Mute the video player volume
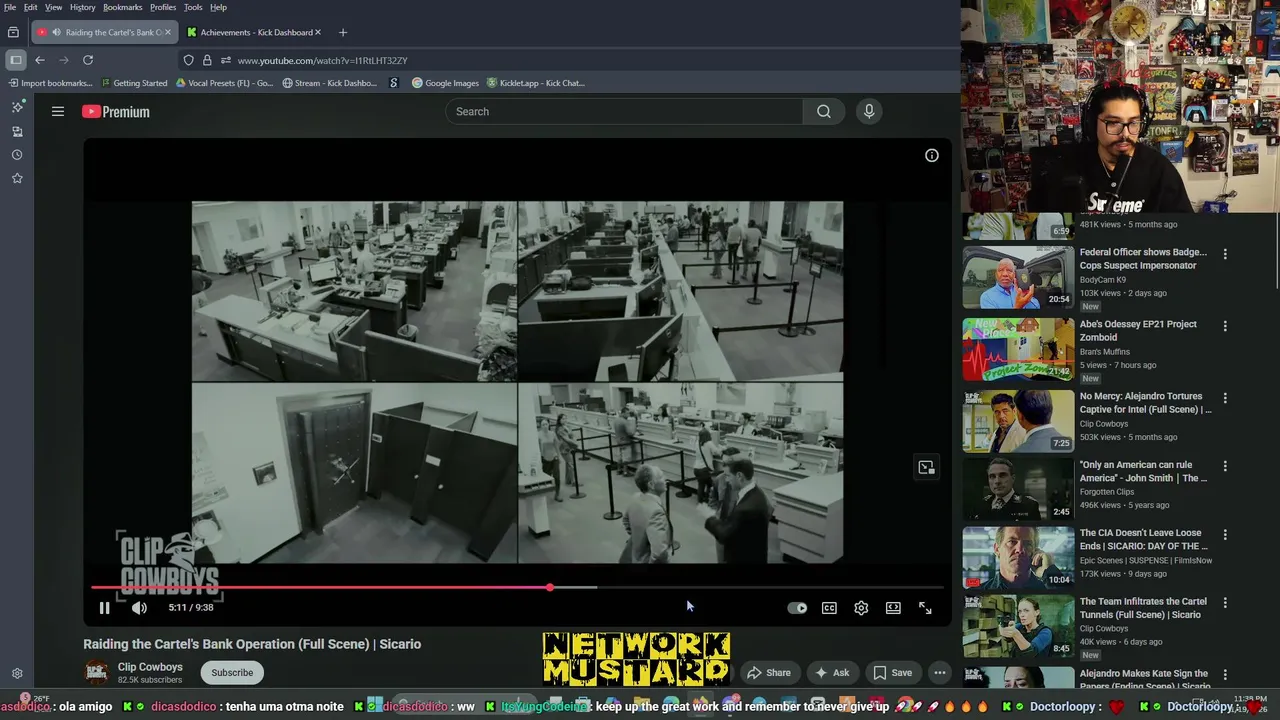Screen dimensions: 1280x720 [x=139, y=608]
